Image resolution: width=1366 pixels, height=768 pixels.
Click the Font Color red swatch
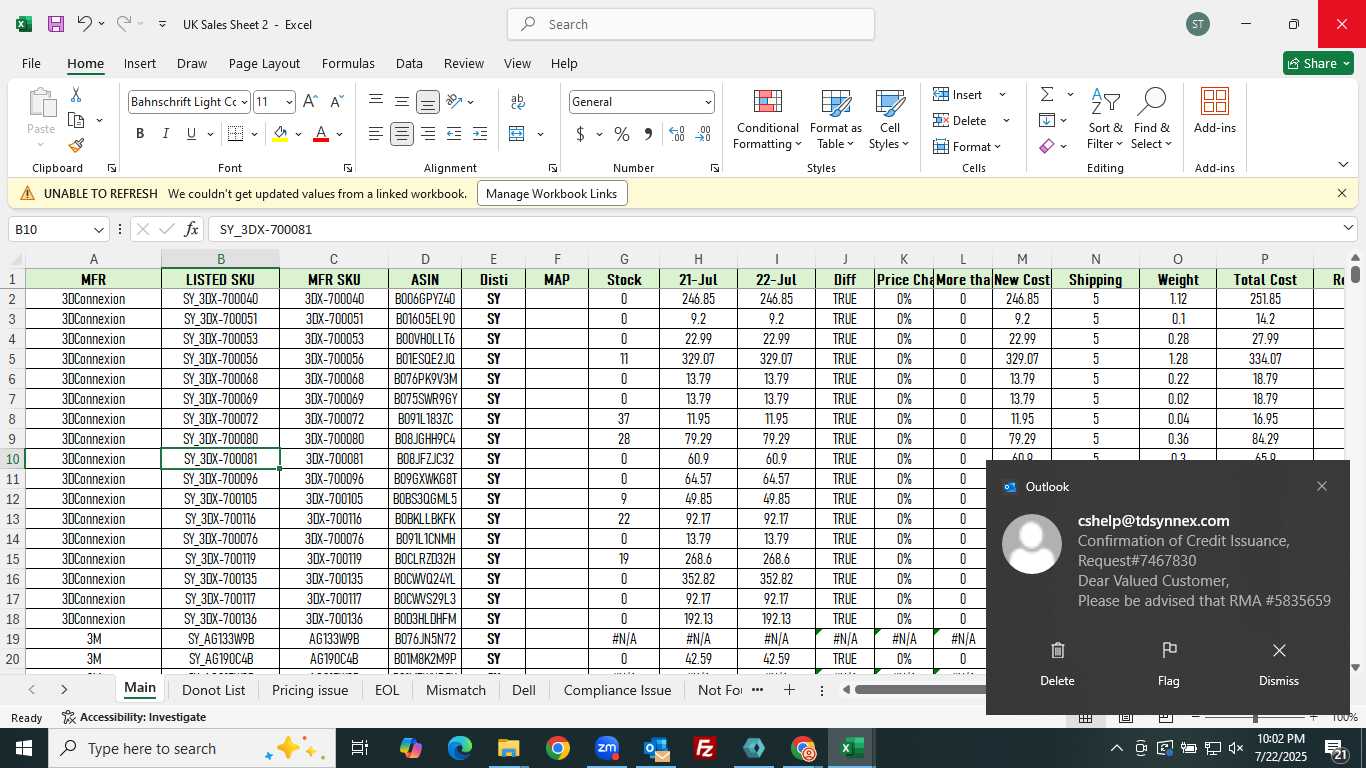(321, 134)
